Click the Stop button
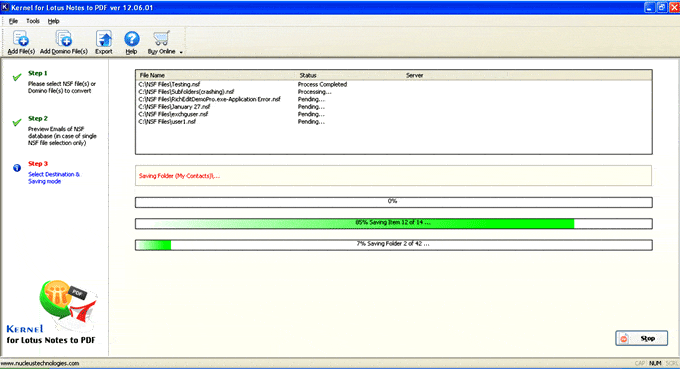The height and width of the screenshot is (369, 680). click(641, 338)
